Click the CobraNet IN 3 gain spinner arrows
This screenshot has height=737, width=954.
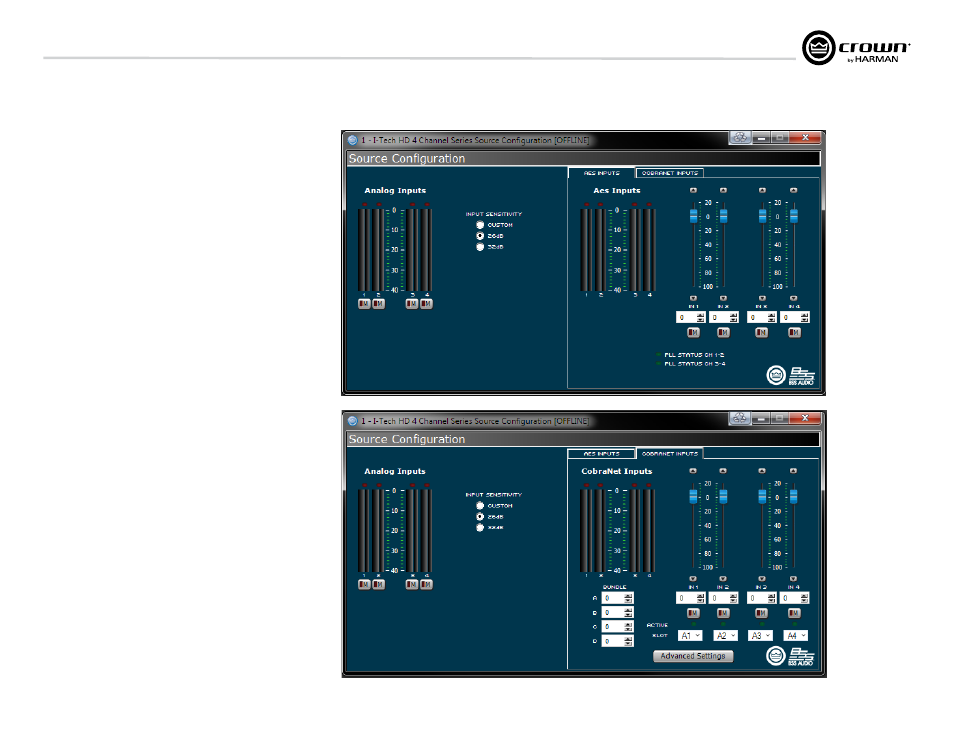pyautogui.click(x=771, y=598)
